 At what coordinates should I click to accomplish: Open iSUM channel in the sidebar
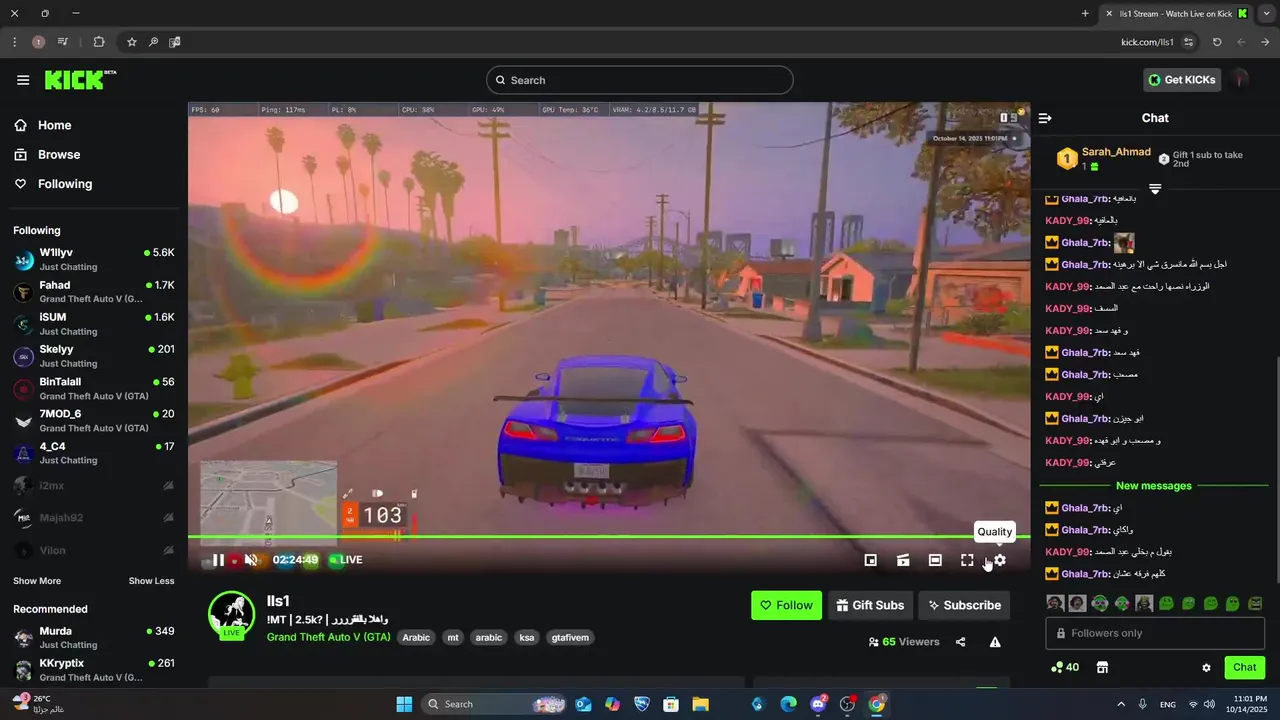pyautogui.click(x=94, y=323)
